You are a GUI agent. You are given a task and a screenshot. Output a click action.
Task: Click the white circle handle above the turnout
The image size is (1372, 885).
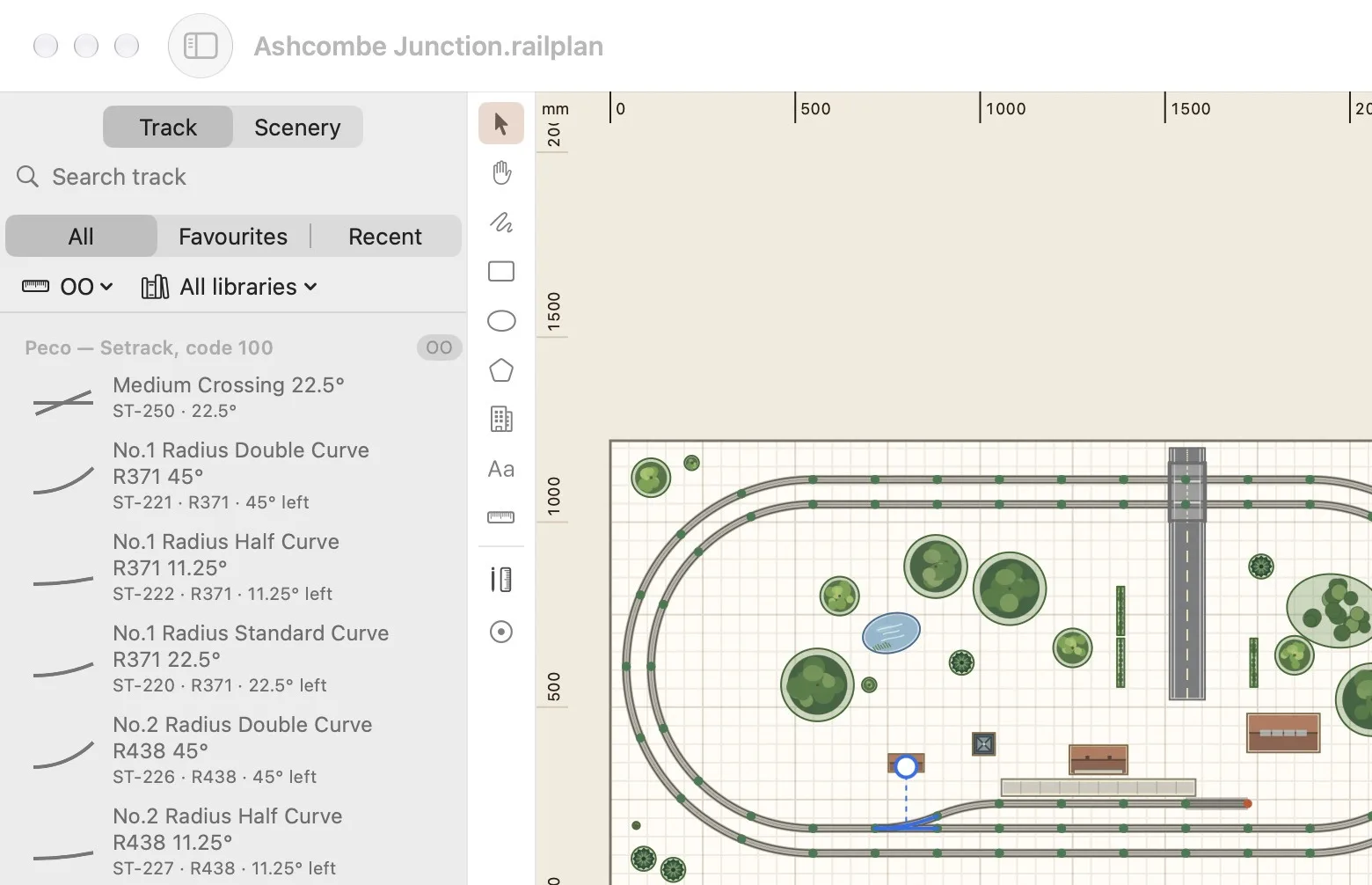click(906, 767)
